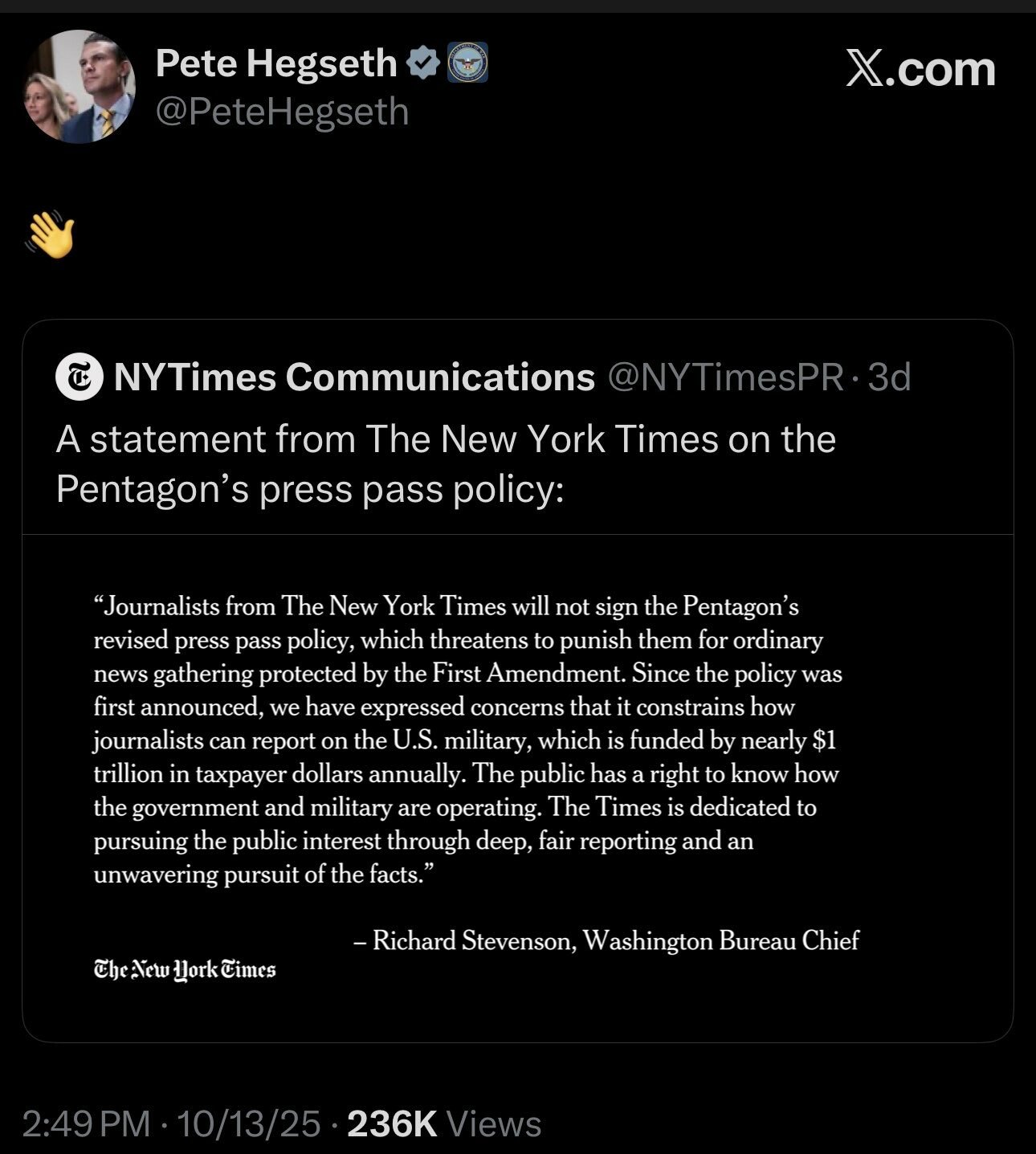Click the government seal affiliation badge

point(467,63)
